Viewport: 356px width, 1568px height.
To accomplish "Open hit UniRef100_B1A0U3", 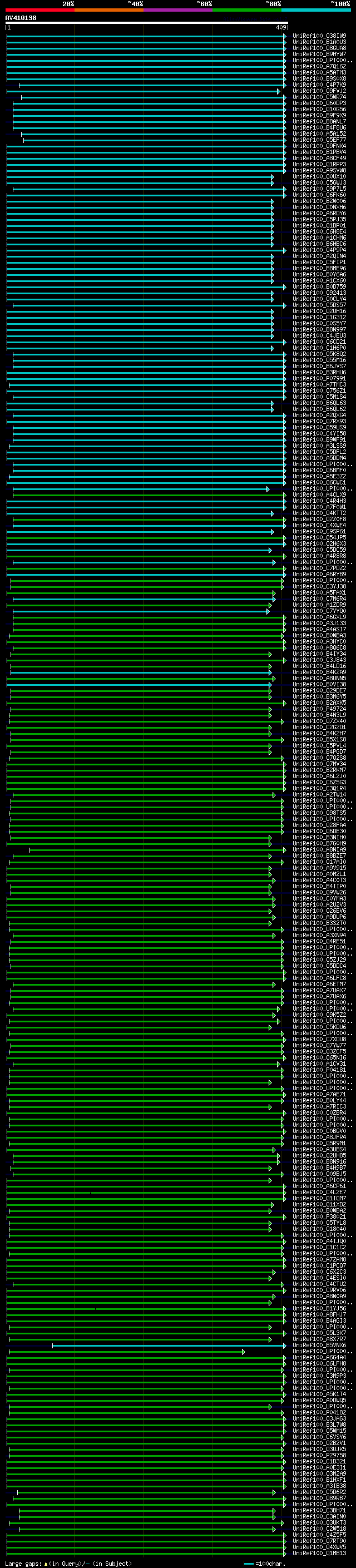I will [319, 42].
